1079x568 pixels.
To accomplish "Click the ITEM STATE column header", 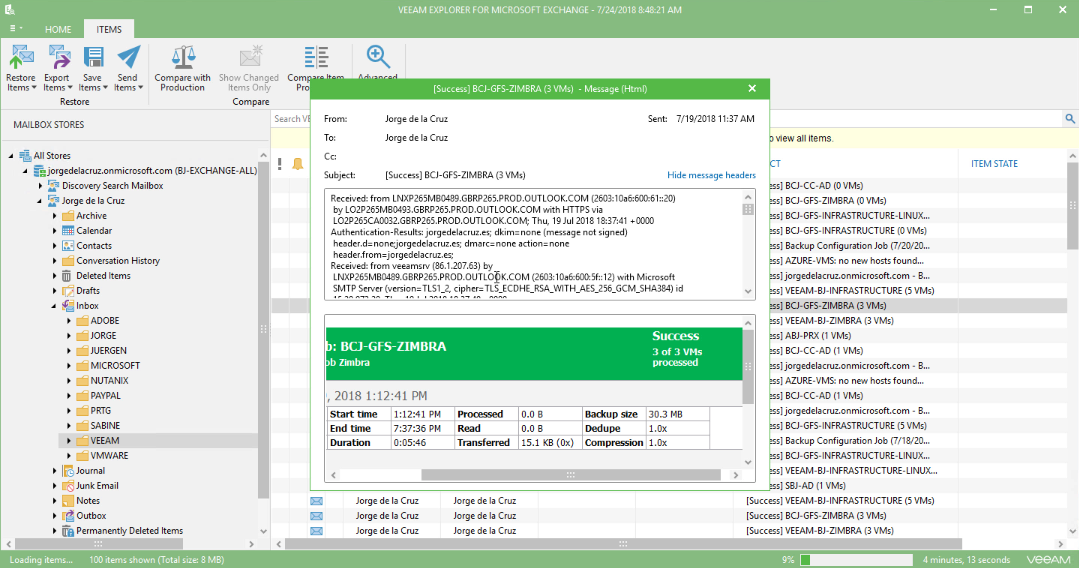I will pos(994,164).
